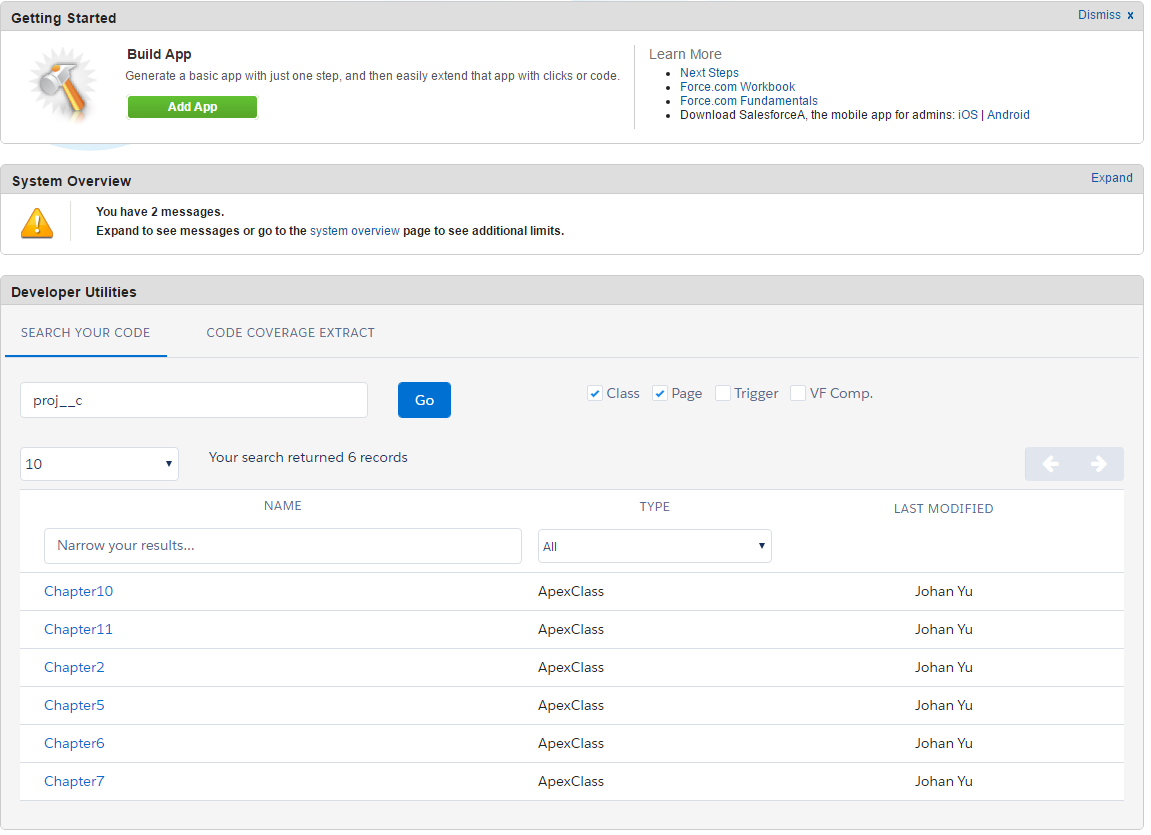Open the page size dropdown showing 10
The width and height of the screenshot is (1151, 835).
point(99,464)
